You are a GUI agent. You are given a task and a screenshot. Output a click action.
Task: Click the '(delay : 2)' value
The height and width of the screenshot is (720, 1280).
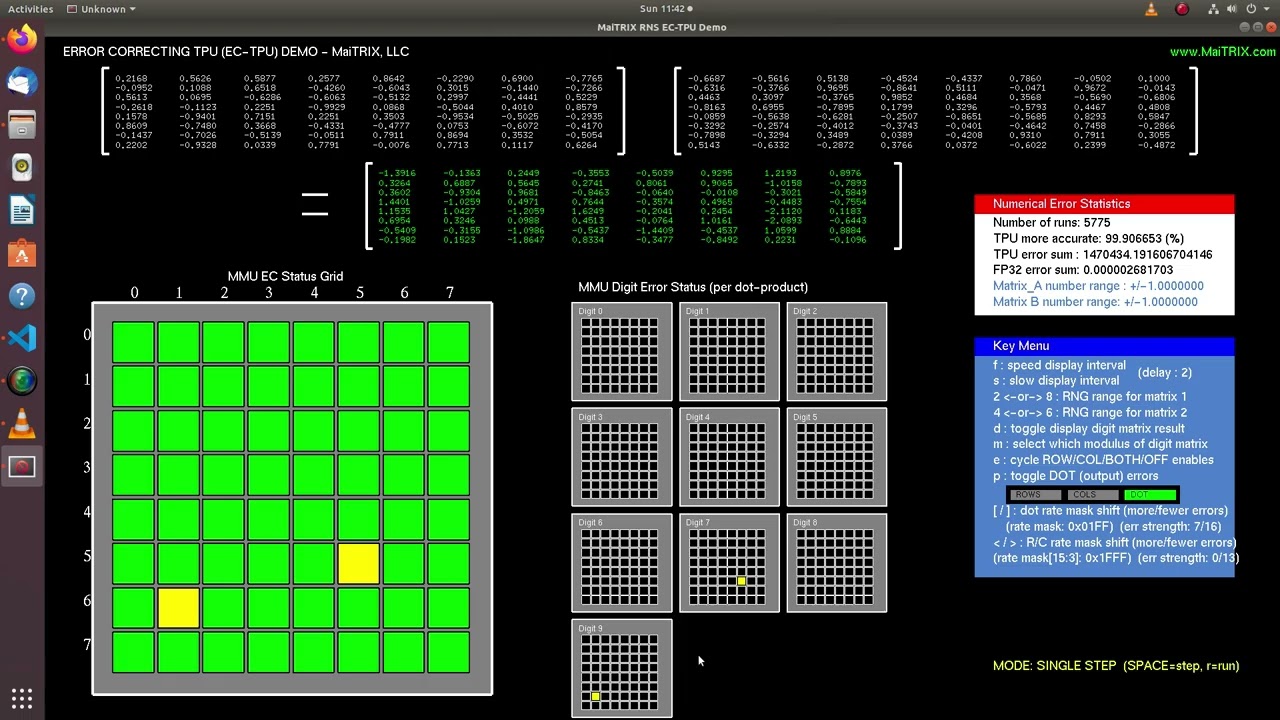click(1165, 373)
